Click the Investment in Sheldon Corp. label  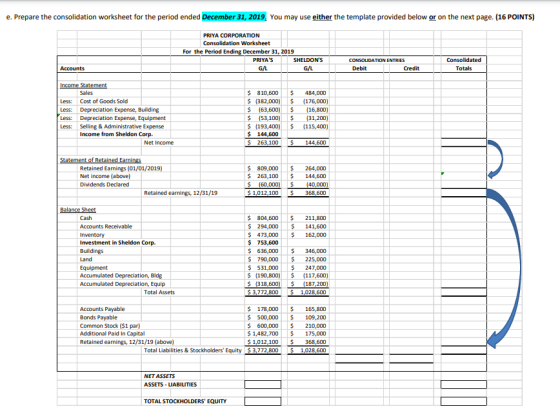[118, 242]
